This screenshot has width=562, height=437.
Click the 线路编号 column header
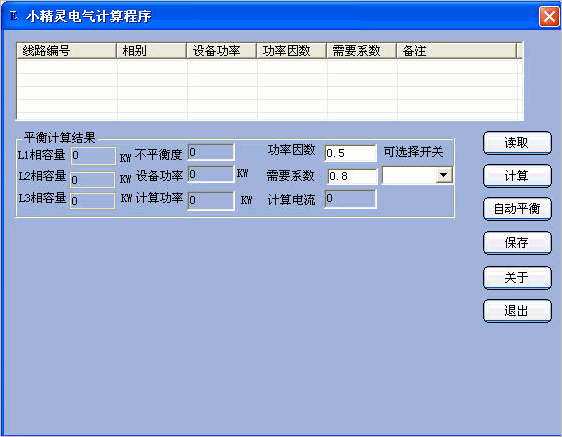[x=67, y=51]
